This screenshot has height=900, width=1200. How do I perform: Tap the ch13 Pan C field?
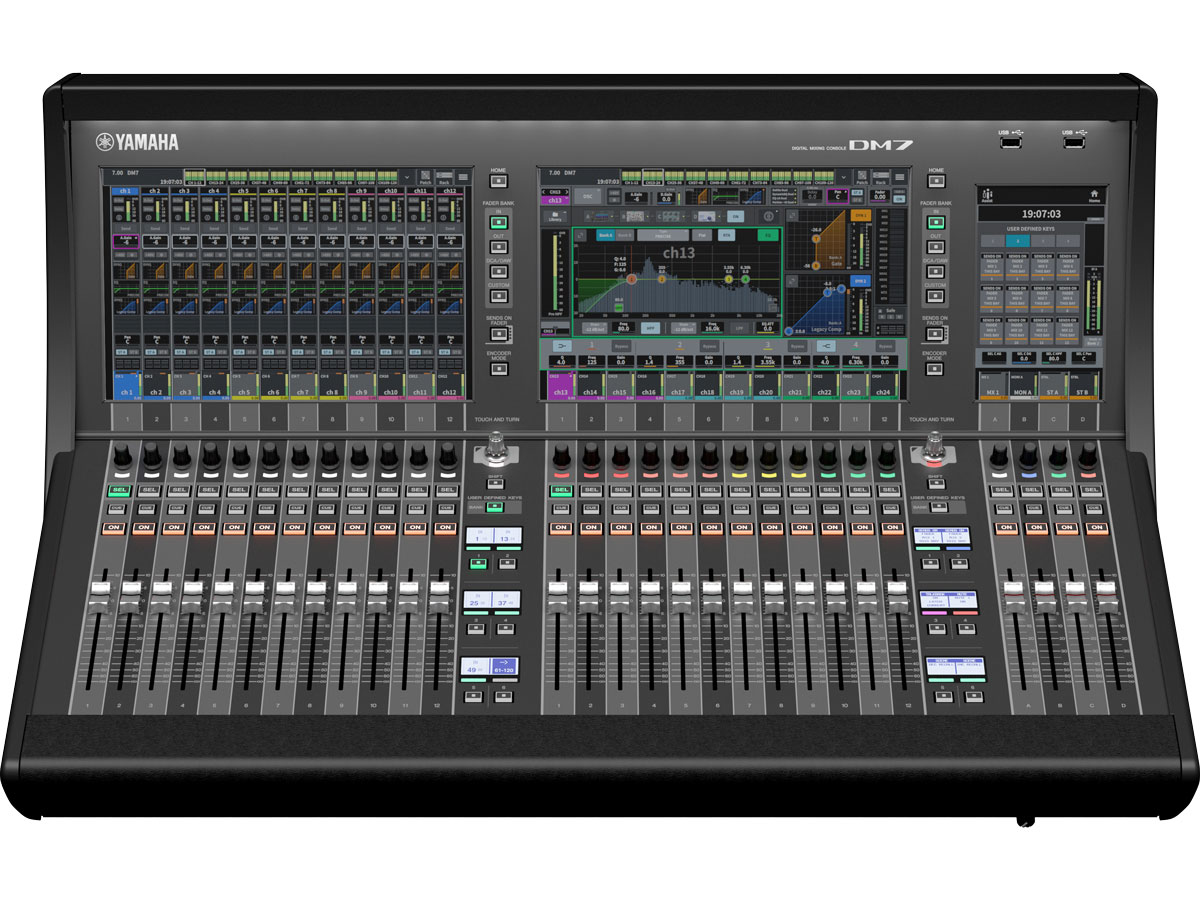[838, 196]
